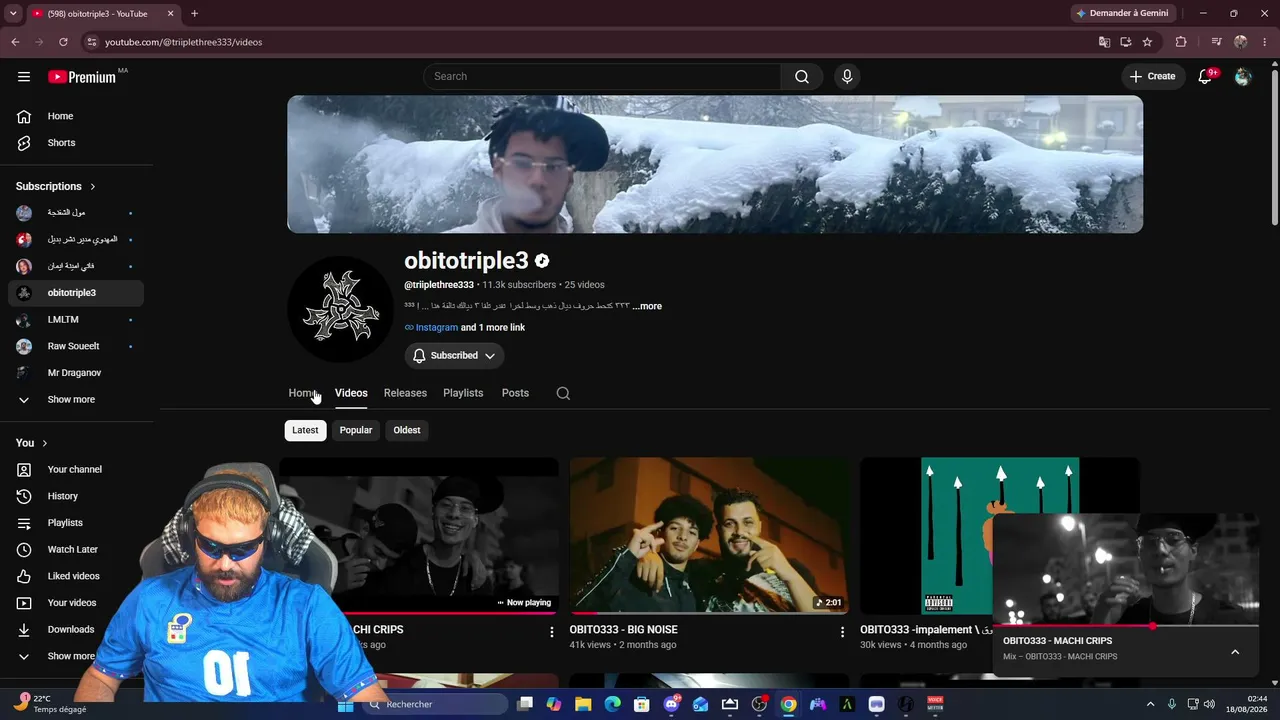Sort videos by Oldest
This screenshot has width=1280, height=720.
pyautogui.click(x=407, y=430)
